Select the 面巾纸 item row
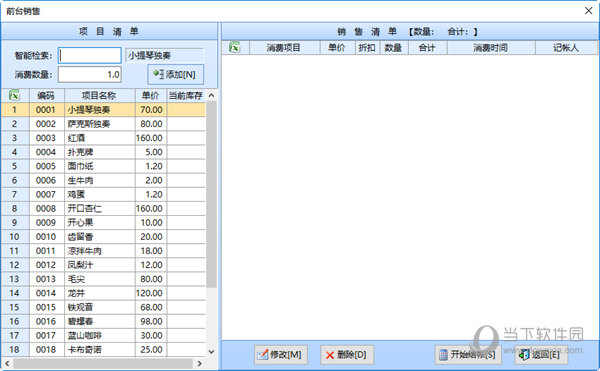The width and height of the screenshot is (600, 371). pyautogui.click(x=103, y=166)
